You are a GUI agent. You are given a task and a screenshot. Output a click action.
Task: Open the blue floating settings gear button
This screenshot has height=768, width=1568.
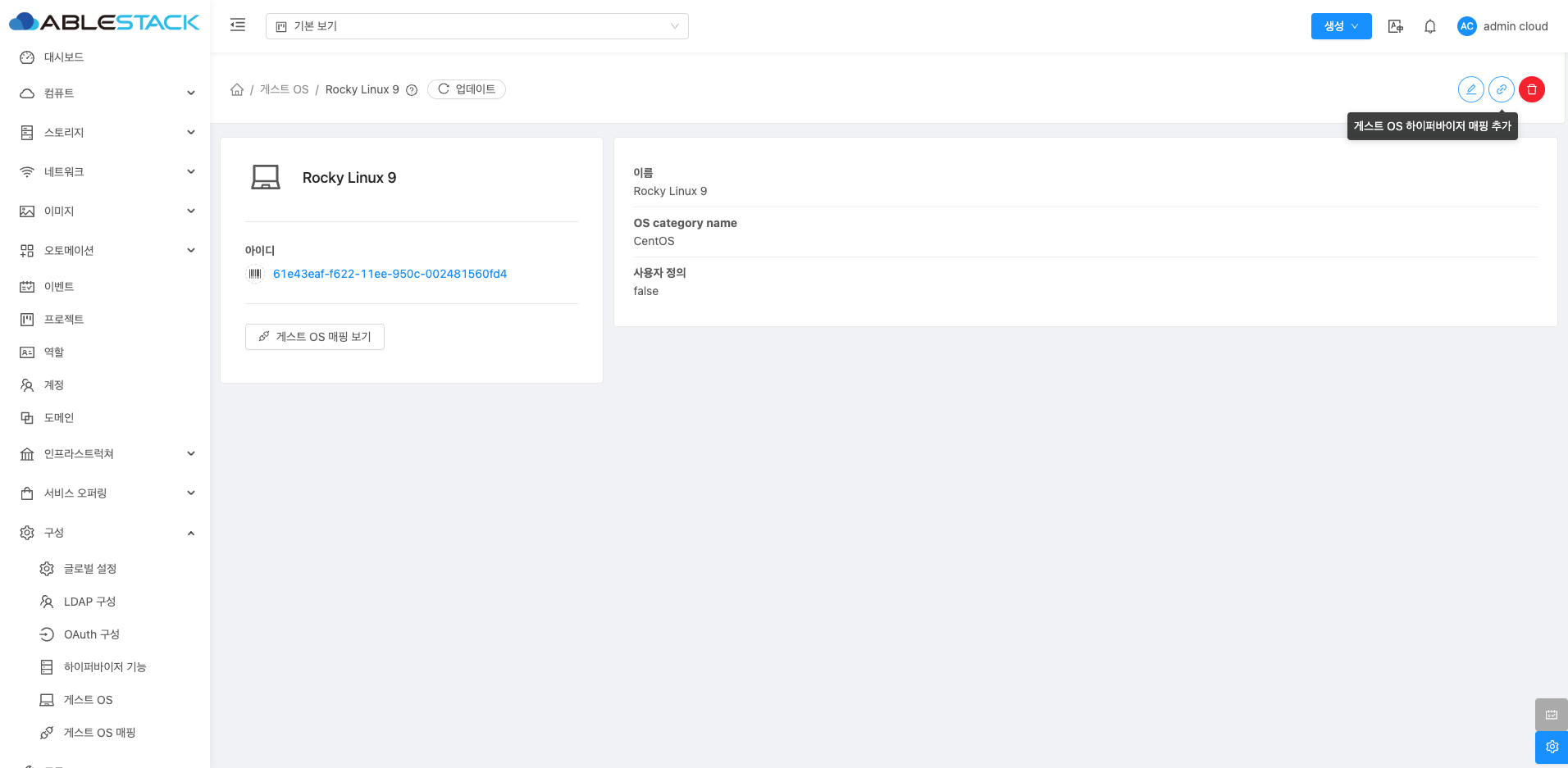click(x=1552, y=748)
